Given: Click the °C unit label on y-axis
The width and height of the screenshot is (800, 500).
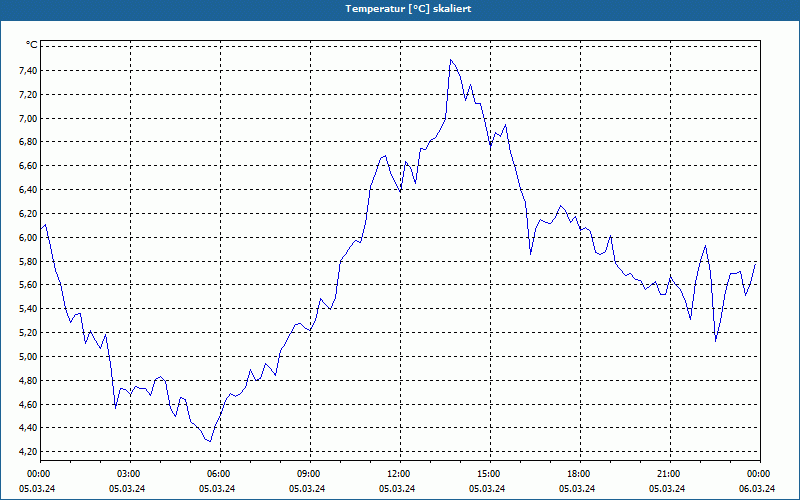Looking at the screenshot, I should tap(32, 45).
